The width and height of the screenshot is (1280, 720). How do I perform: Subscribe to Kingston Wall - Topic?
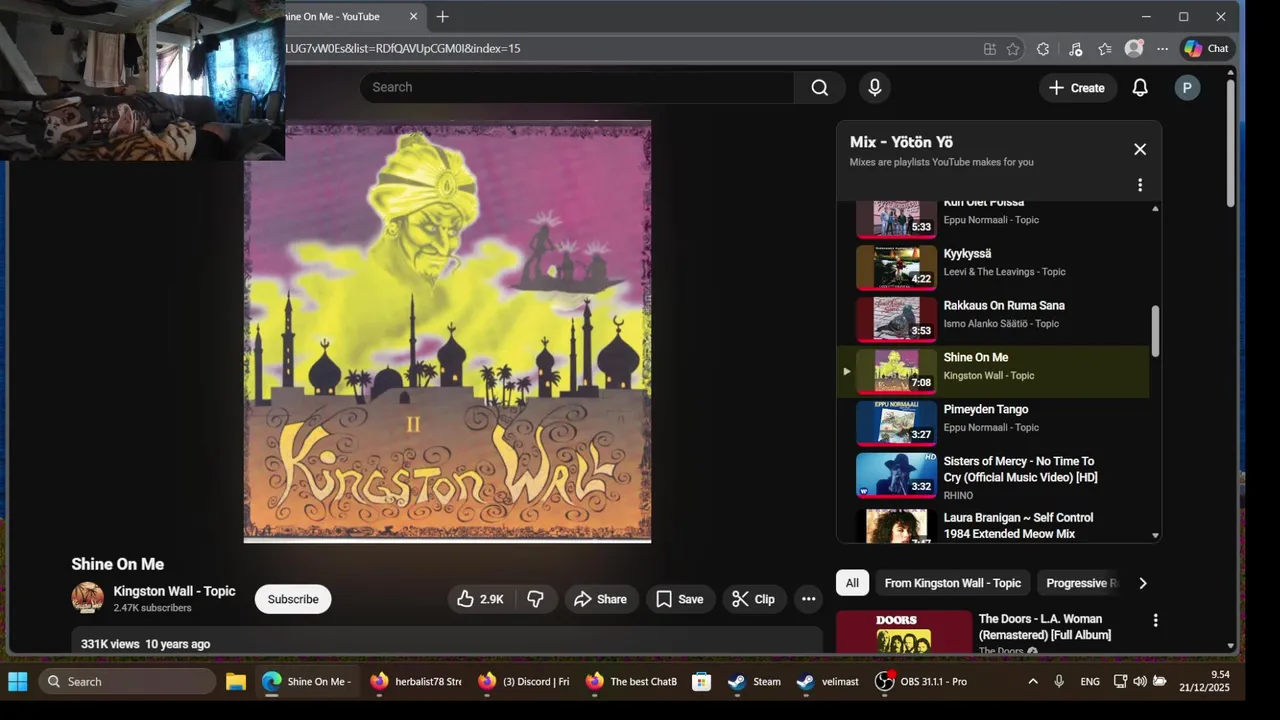pos(293,599)
